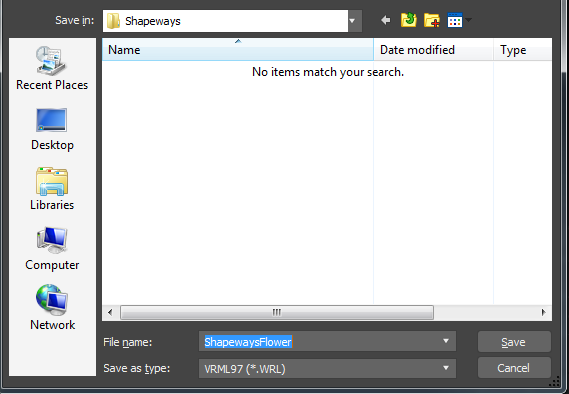The width and height of the screenshot is (569, 394).
Task: Click the scroll left arrow
Action: coord(110,312)
